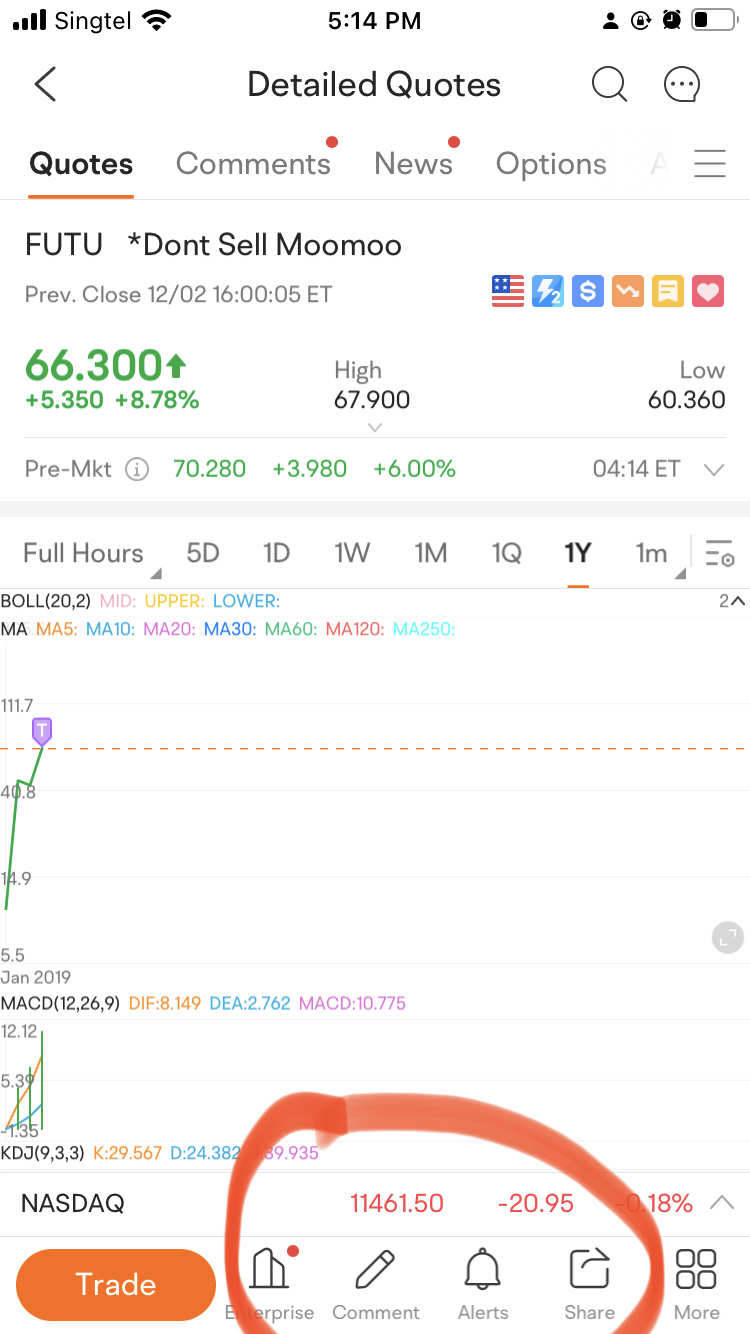Tap the 66.300 price value
Screen dimensions: 750x1334
coord(94,366)
